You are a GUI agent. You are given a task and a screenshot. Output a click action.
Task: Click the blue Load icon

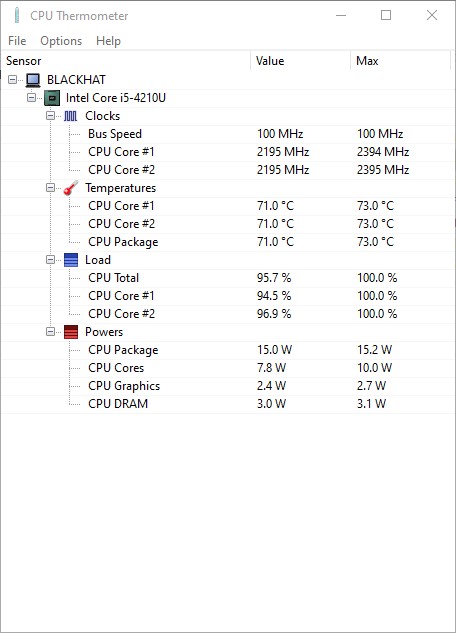[x=71, y=260]
